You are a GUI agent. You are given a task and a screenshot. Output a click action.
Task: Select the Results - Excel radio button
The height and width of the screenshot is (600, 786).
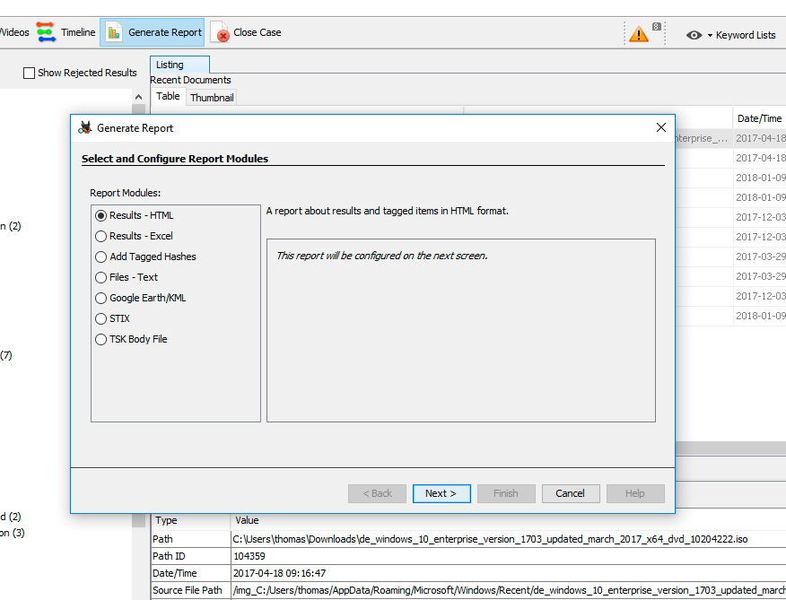100,236
